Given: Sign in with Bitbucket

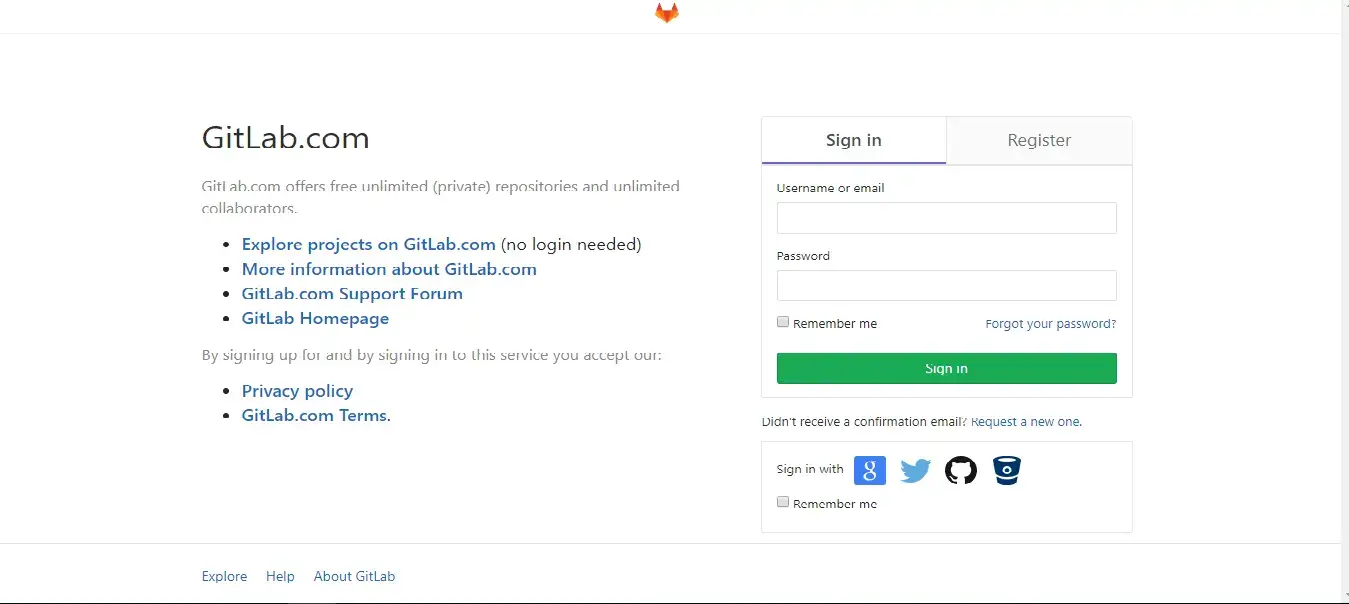Looking at the screenshot, I should point(1006,470).
